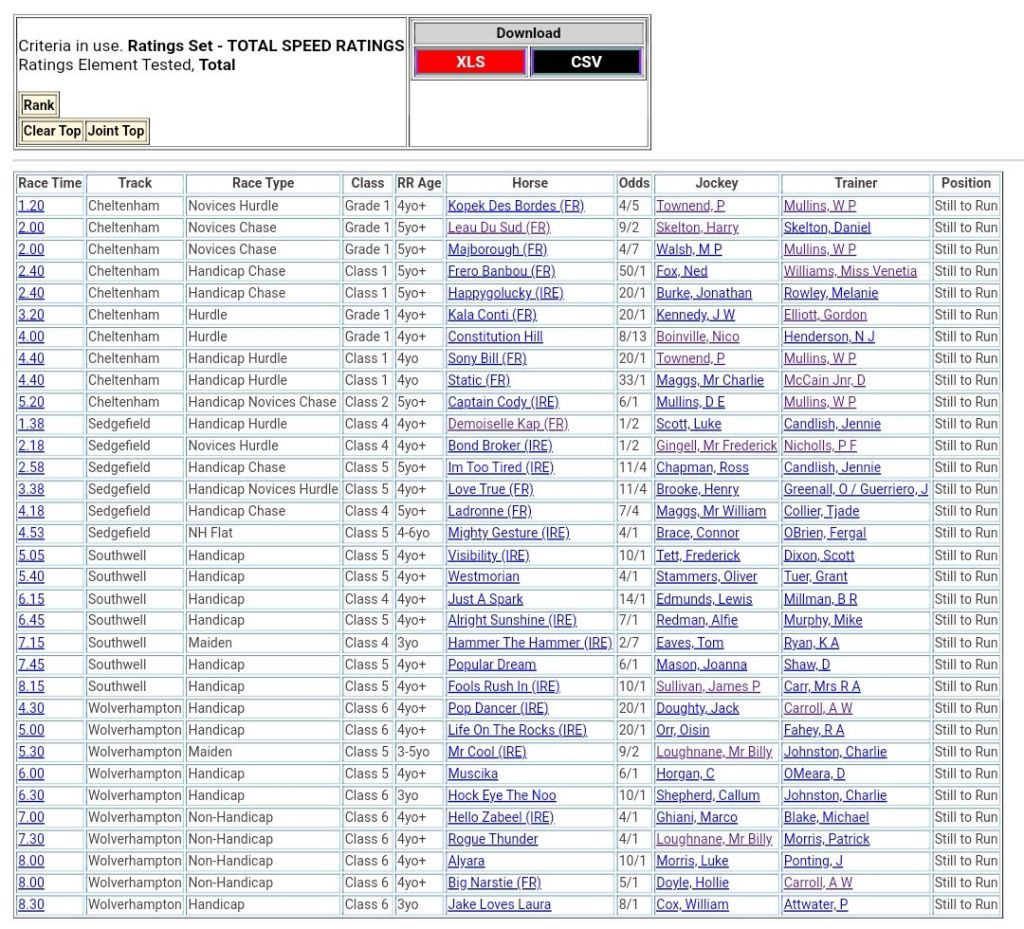Viewport: 1024px width, 929px height.
Task: Click the 4.53 Sedgefield race time
Action: tap(31, 533)
